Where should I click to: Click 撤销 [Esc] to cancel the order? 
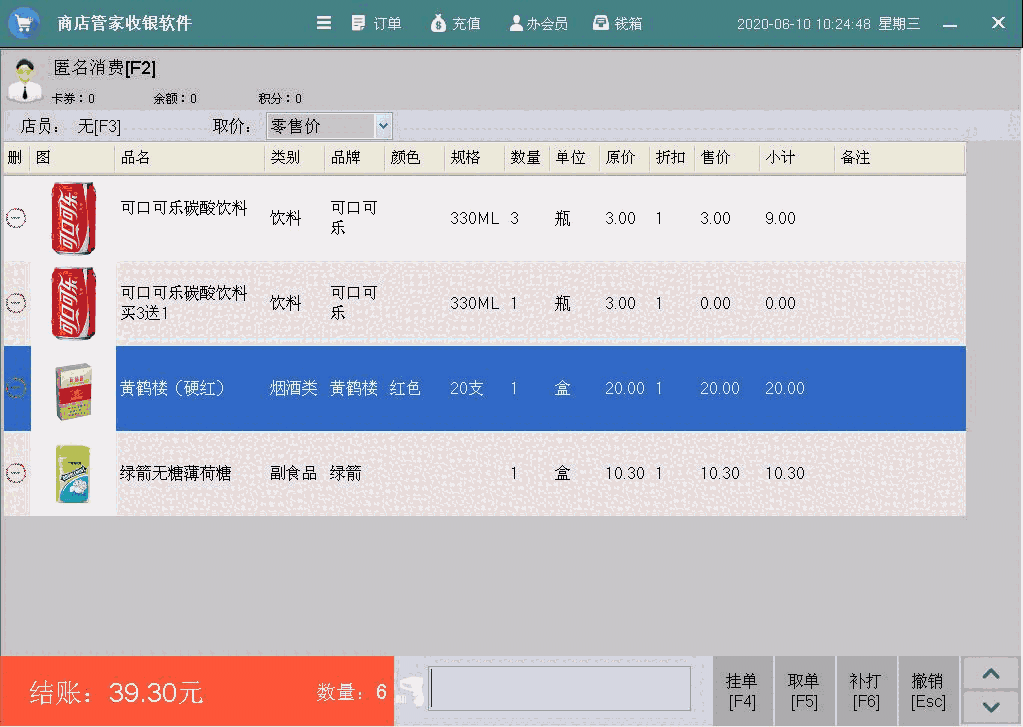tap(929, 688)
